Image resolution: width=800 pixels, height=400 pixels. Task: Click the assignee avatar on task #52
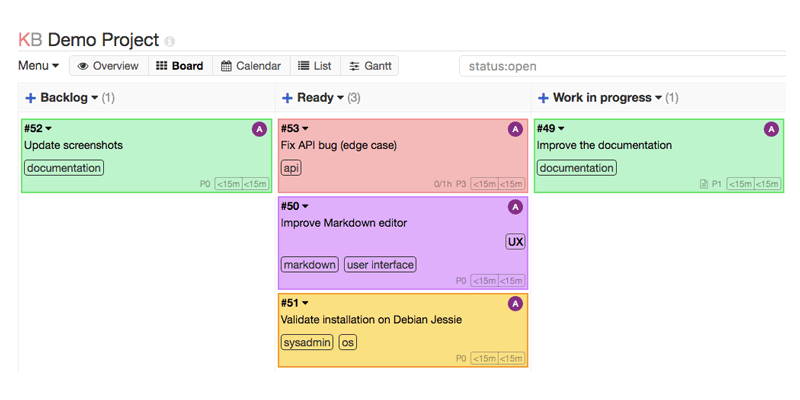click(259, 129)
